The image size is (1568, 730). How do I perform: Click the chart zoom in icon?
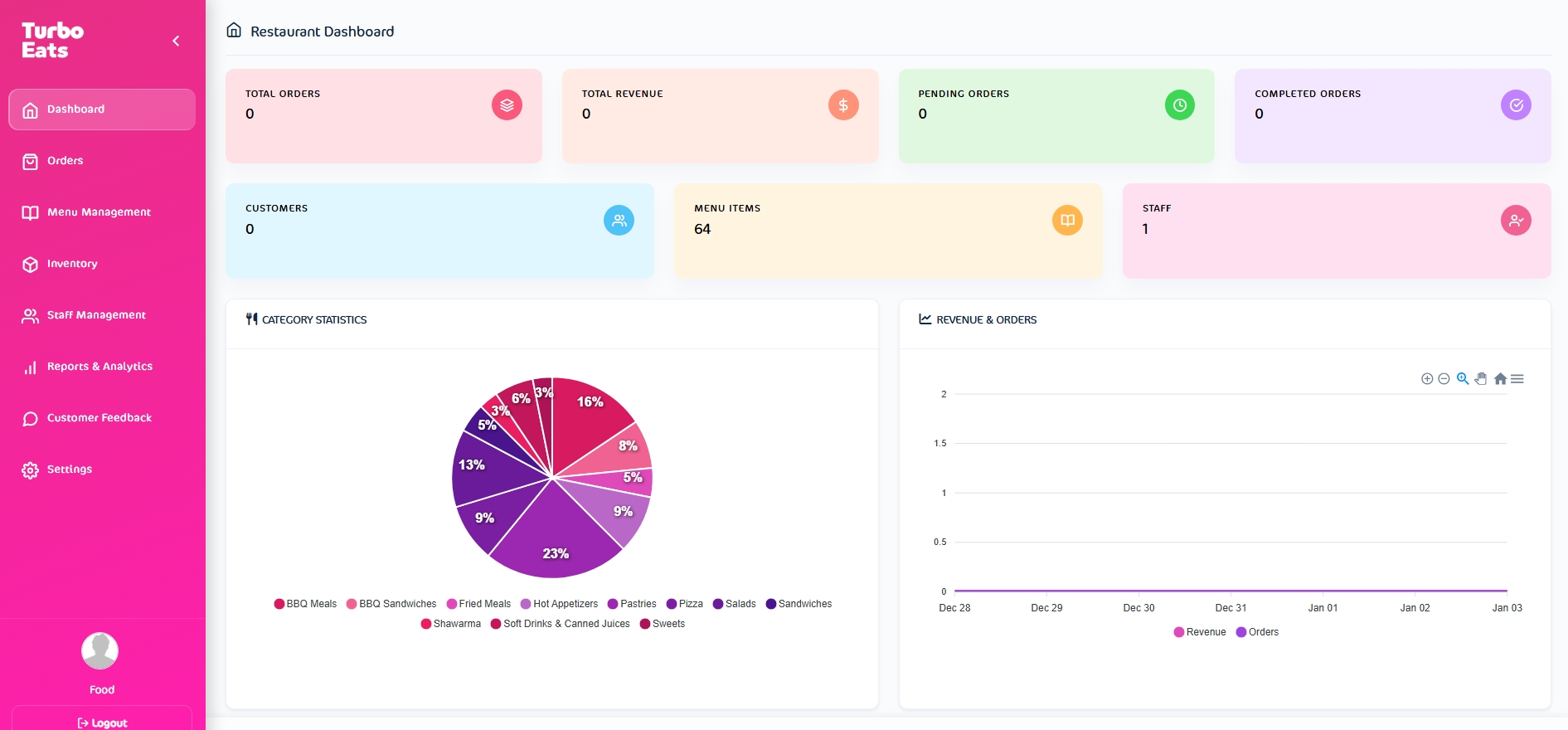(1427, 379)
